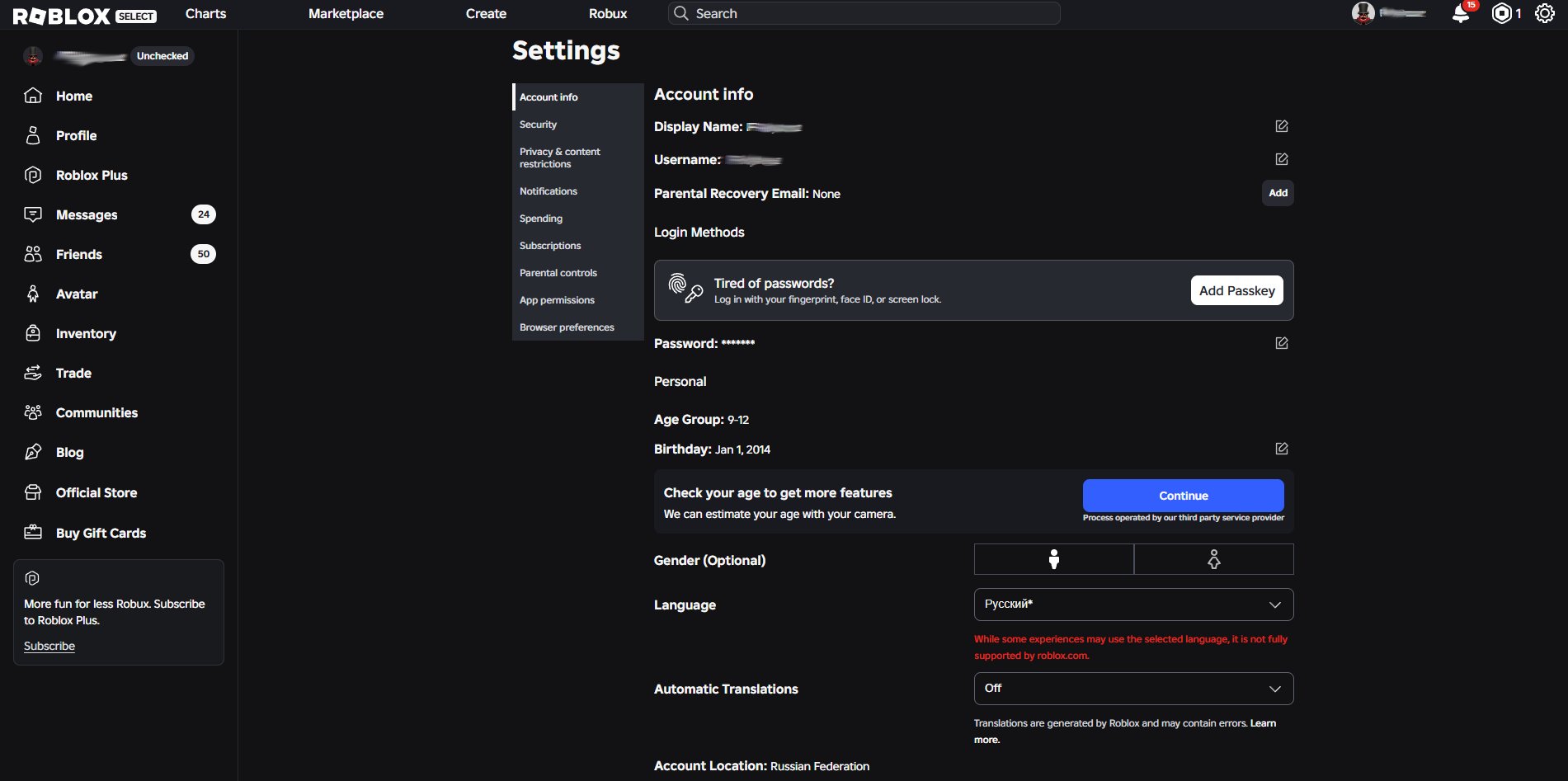Open Charts in top navigation

pos(205,13)
